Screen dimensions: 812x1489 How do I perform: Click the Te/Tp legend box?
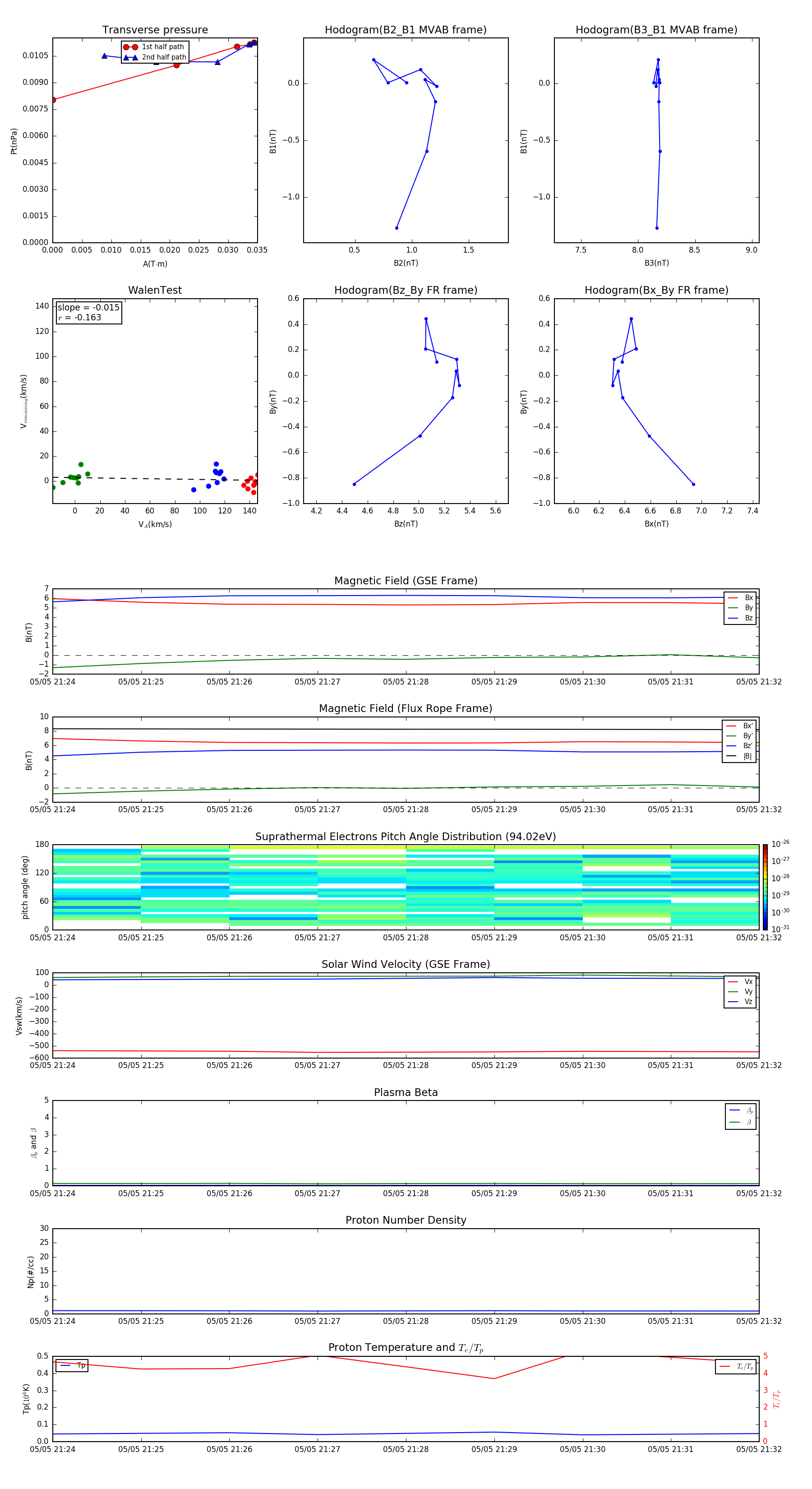(736, 1366)
